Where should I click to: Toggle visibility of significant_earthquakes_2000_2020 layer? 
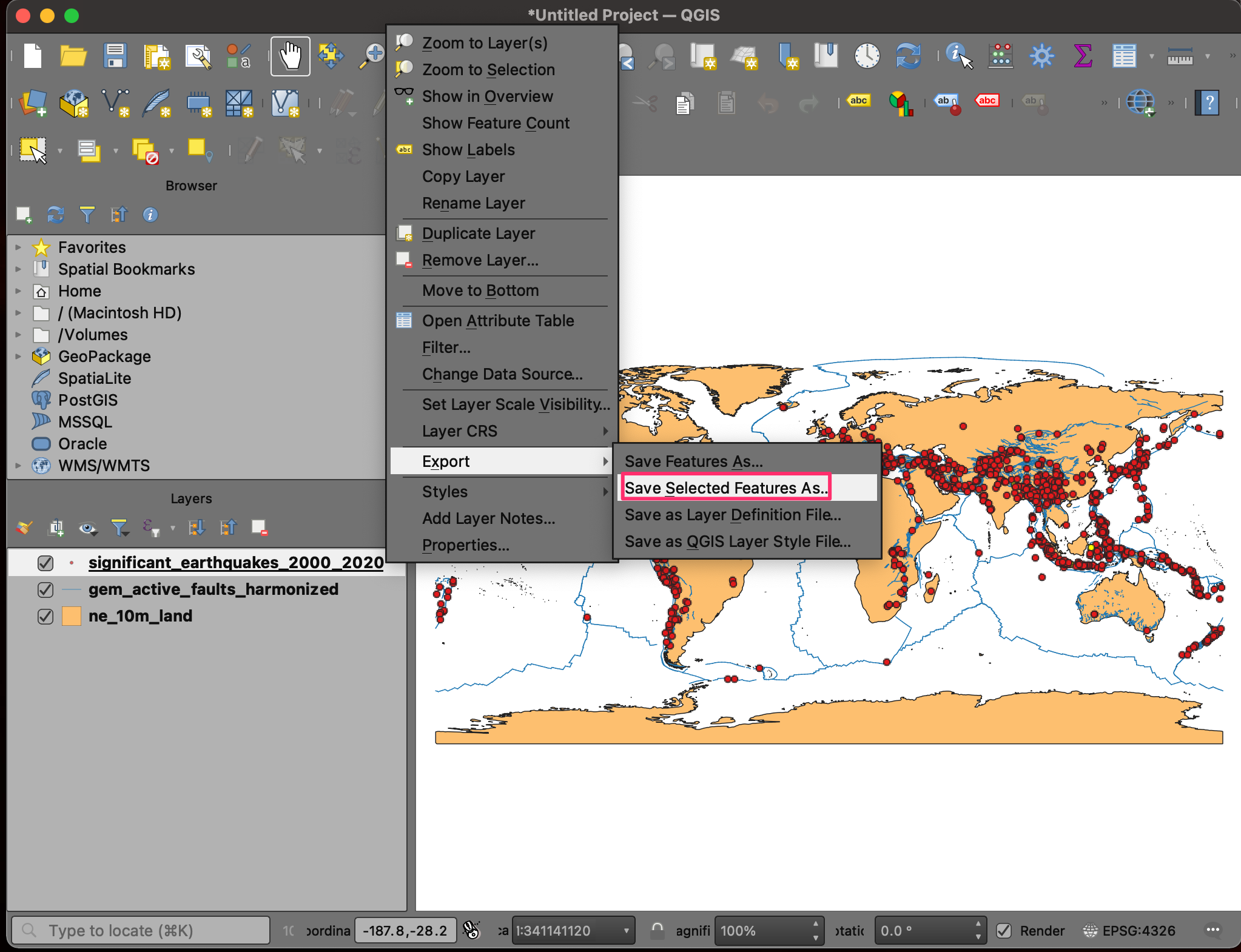coord(45,563)
